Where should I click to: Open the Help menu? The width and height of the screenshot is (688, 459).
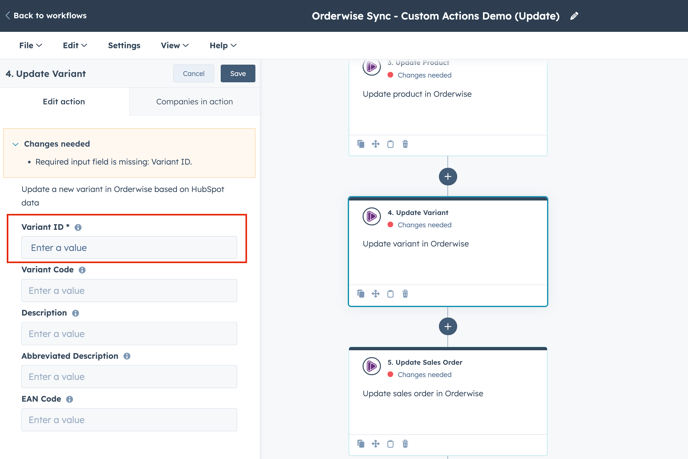223,45
